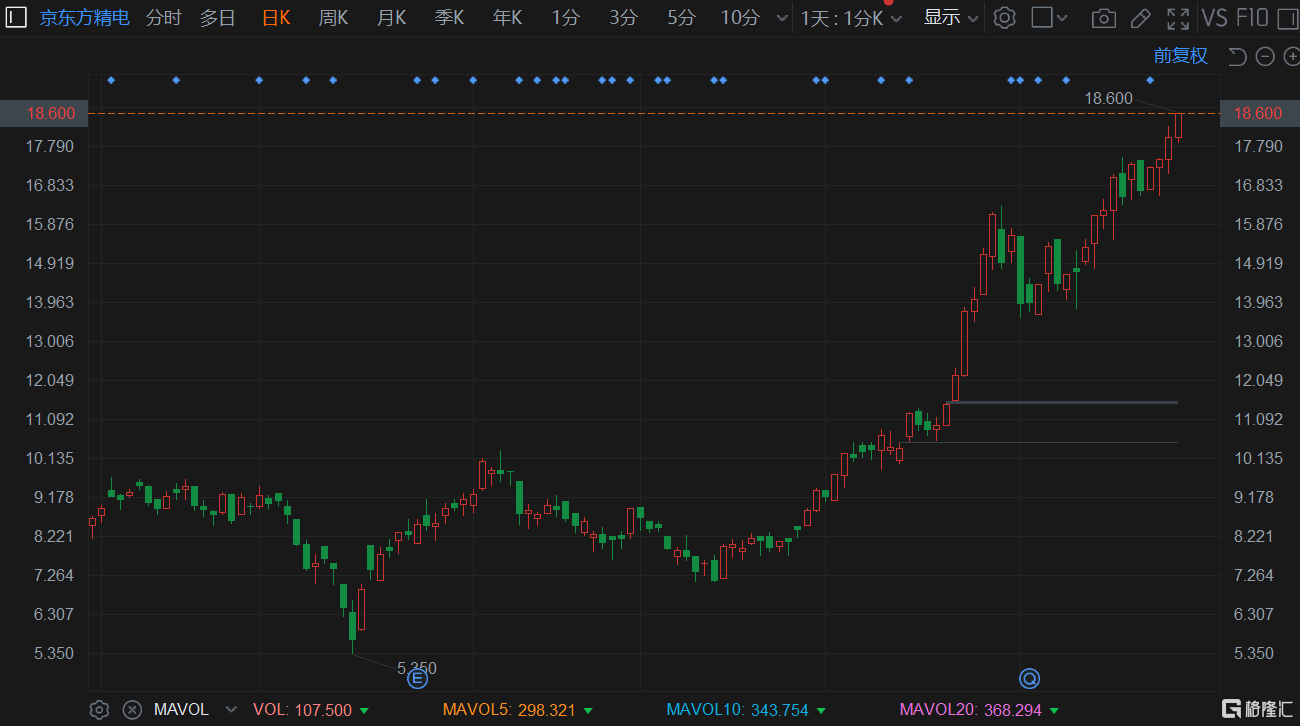Expand the MAVOL indicator selector
This screenshot has width=1300, height=726.
(x=231, y=710)
